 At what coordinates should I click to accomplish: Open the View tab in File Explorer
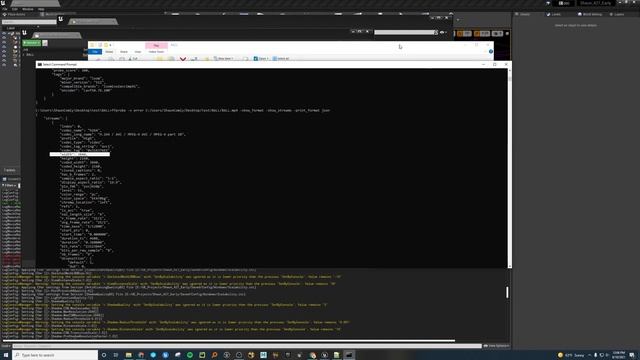(x=138, y=52)
